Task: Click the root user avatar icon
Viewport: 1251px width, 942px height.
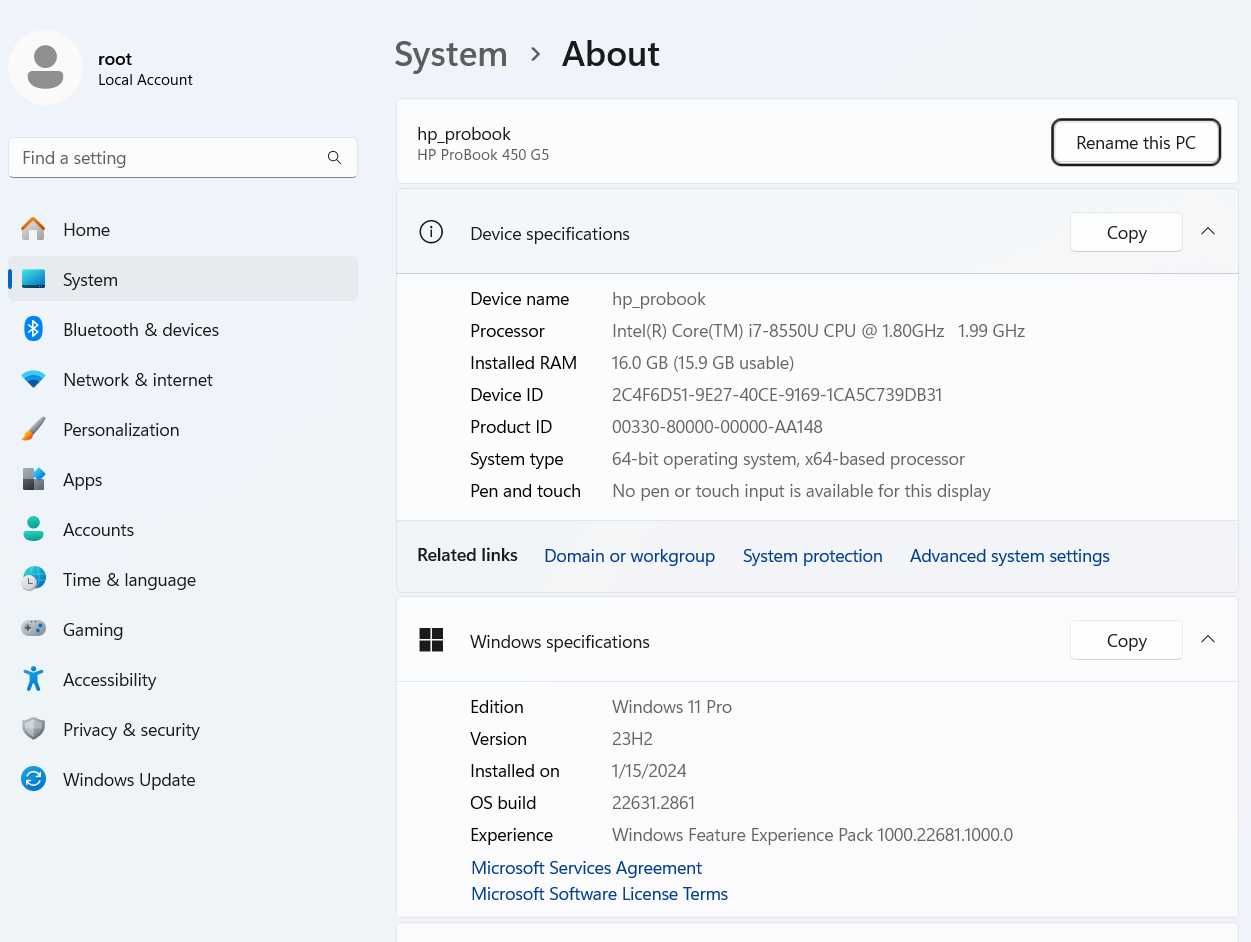Action: 45,67
